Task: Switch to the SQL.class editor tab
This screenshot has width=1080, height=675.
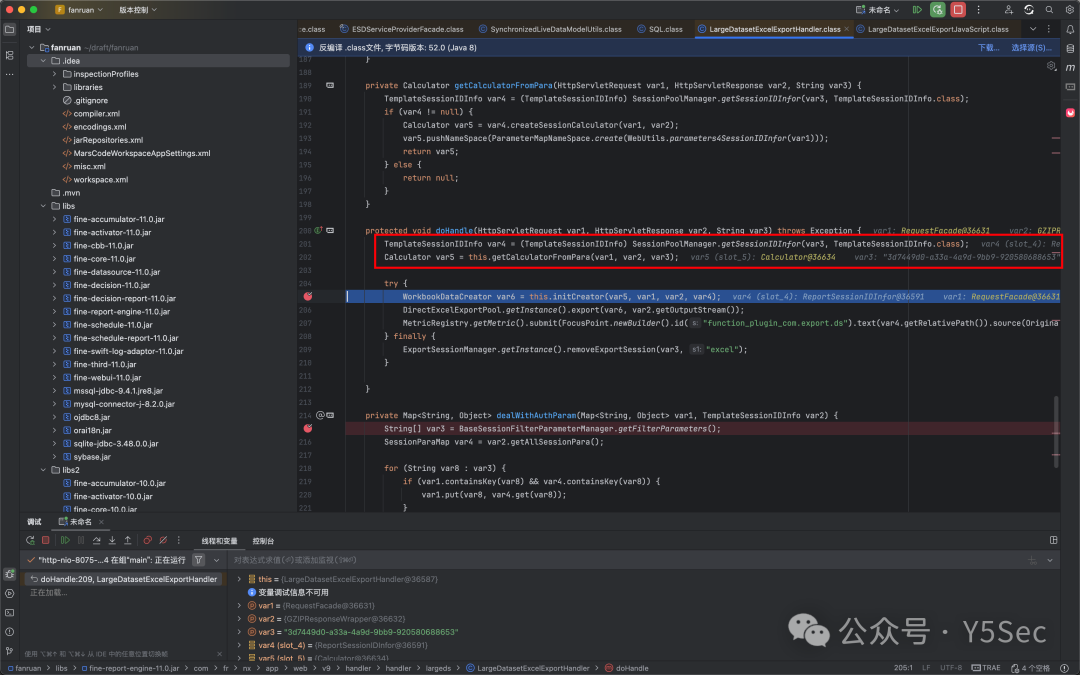Action: [659, 29]
